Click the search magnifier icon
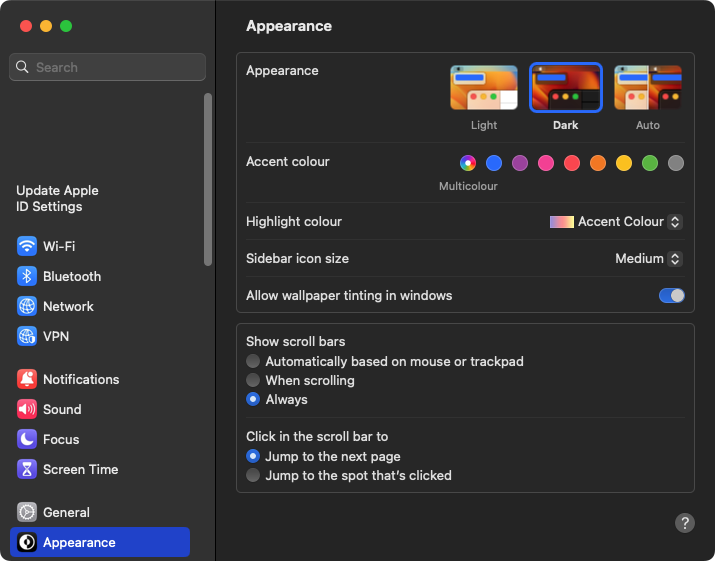715x561 pixels. (x=22, y=67)
